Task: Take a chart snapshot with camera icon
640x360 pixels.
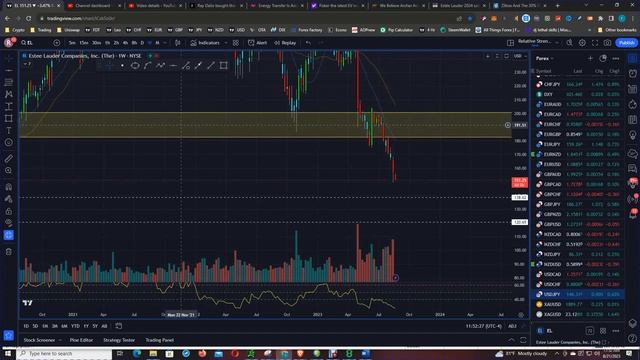Action: coord(607,43)
